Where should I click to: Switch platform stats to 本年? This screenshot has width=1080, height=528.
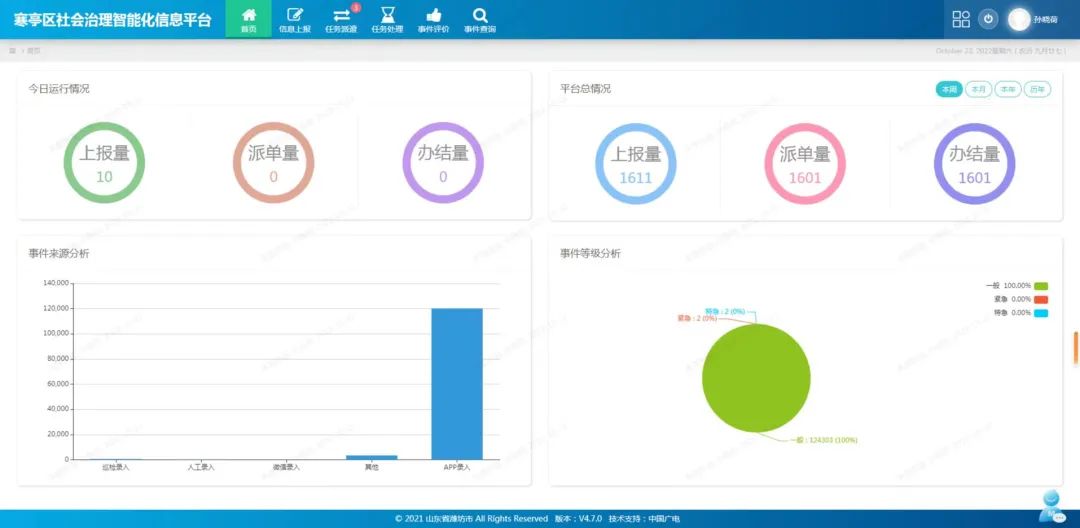pos(1008,90)
